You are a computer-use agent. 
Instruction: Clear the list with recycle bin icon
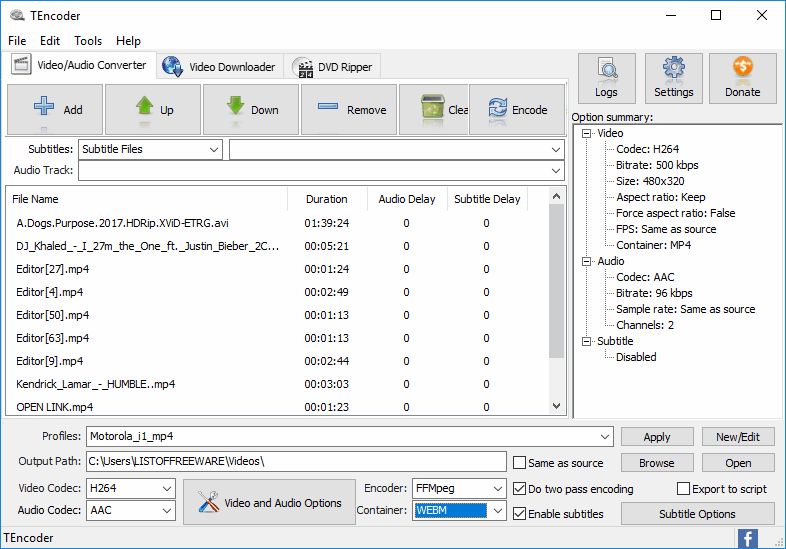433,106
